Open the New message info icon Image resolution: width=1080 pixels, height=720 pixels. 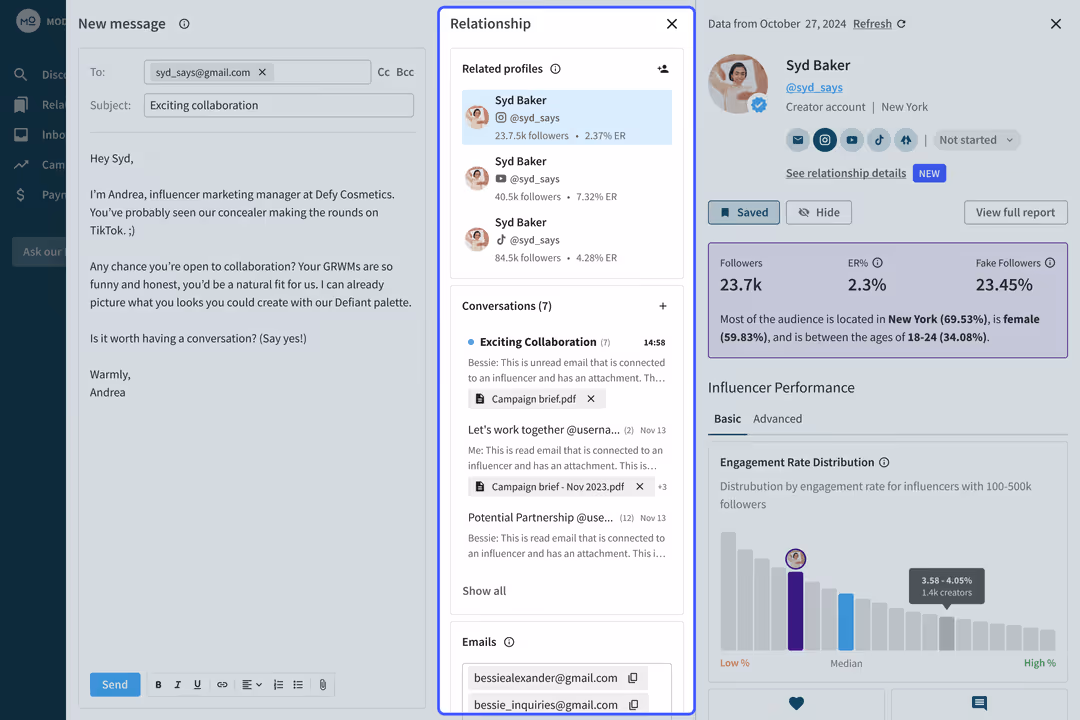[184, 24]
